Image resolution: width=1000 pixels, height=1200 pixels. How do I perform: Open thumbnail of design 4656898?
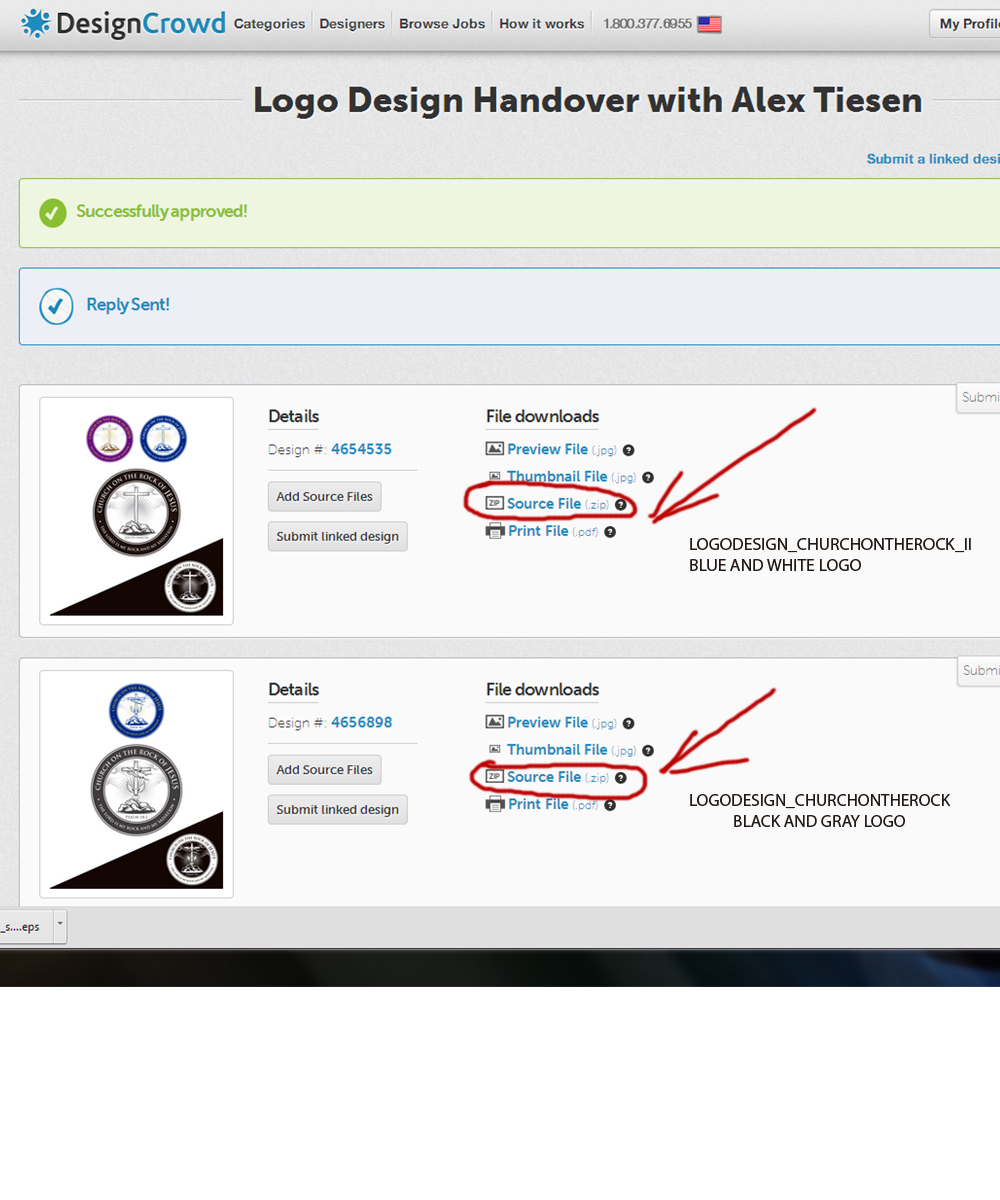coord(137,784)
